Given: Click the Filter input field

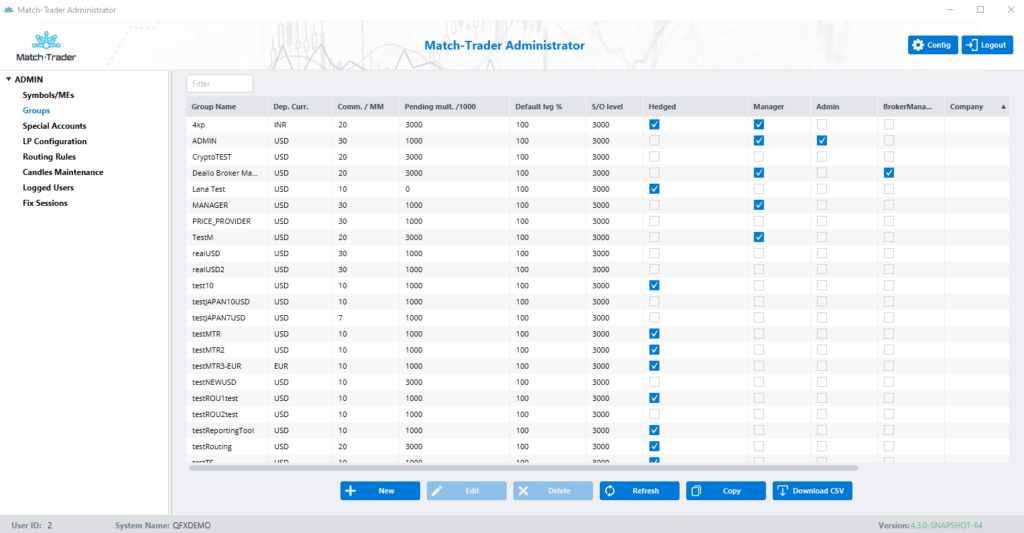Looking at the screenshot, I should tap(220, 84).
